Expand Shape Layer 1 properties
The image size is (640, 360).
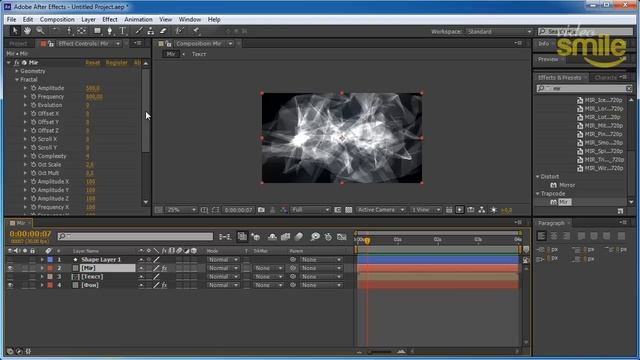pos(42,260)
